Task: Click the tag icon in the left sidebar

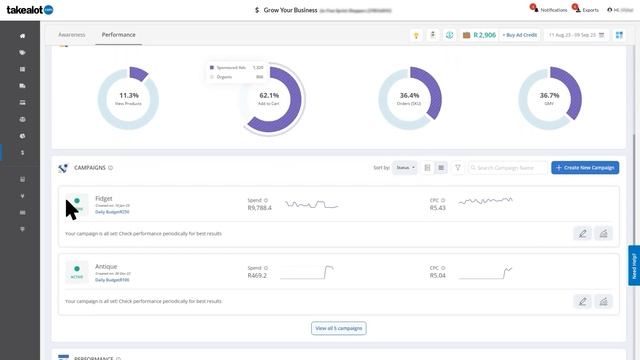Action: 22,53
